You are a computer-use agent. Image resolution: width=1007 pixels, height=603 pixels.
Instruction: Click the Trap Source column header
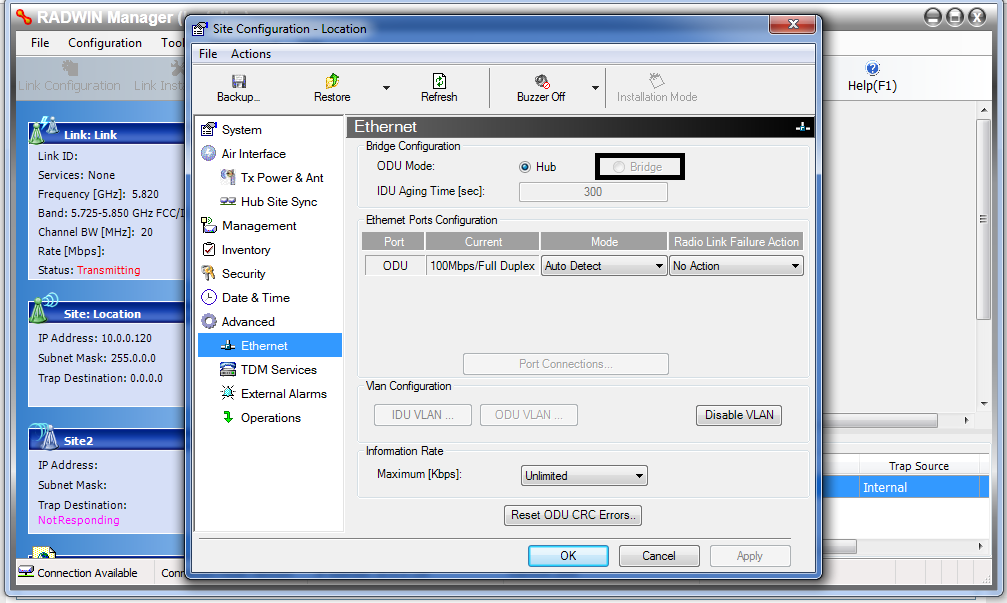pyautogui.click(x=919, y=466)
